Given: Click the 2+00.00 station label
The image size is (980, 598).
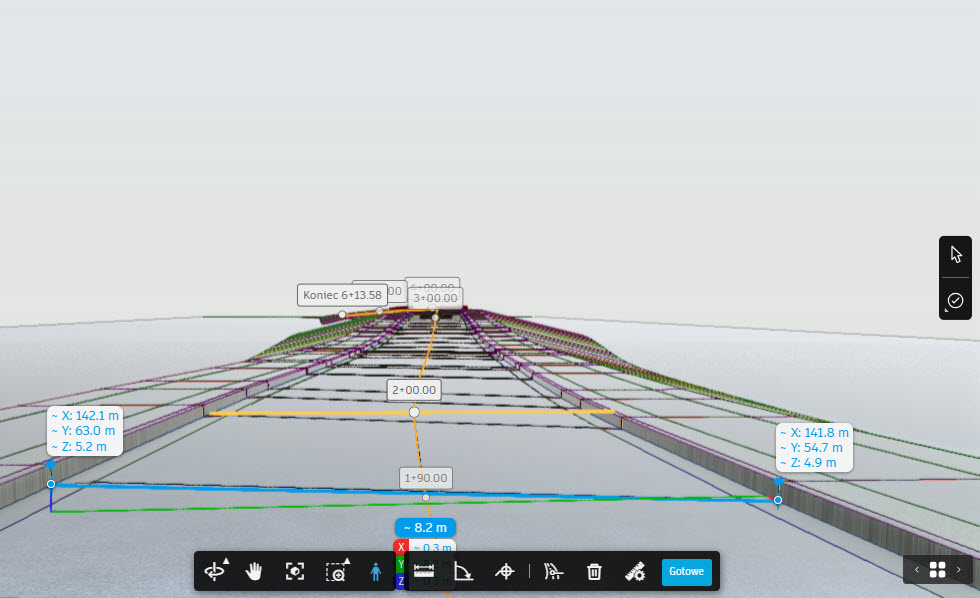Looking at the screenshot, I should 414,390.
